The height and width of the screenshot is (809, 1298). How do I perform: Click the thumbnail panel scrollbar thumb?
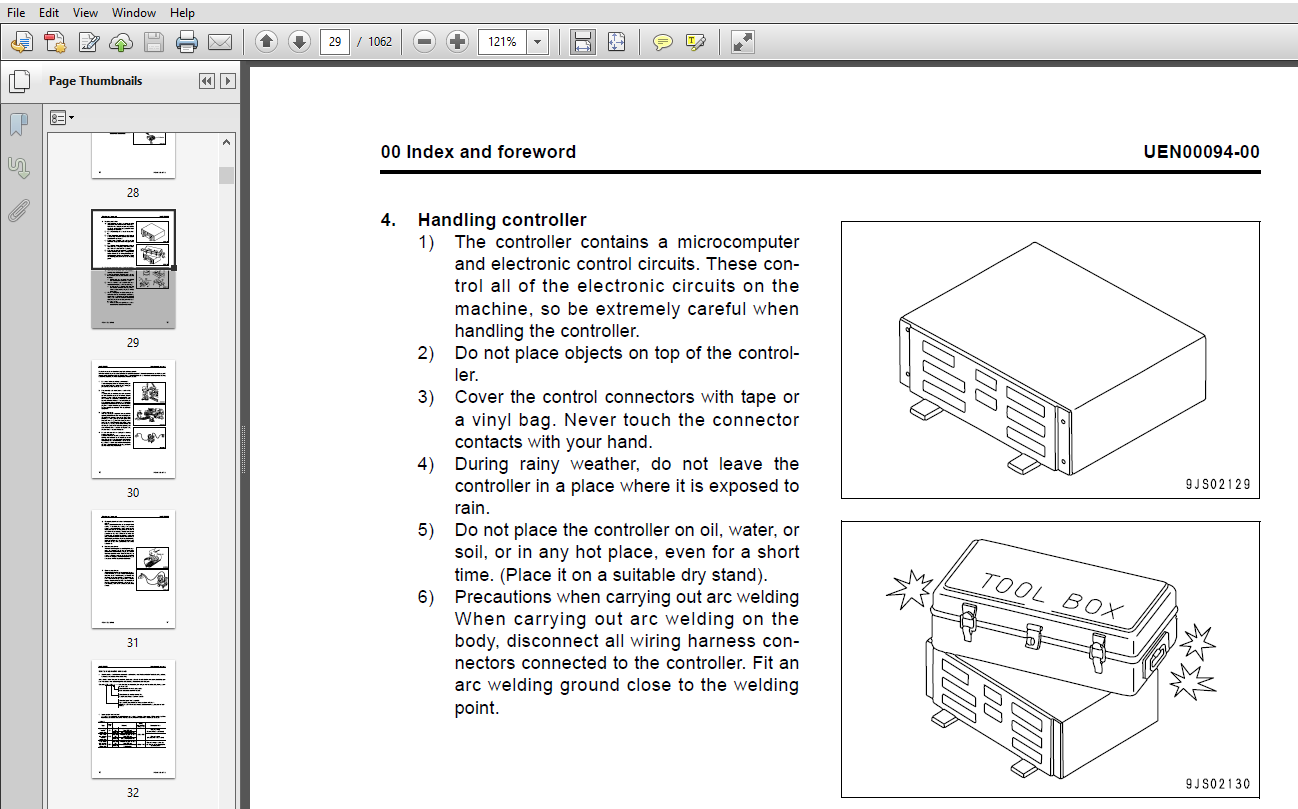click(x=227, y=175)
